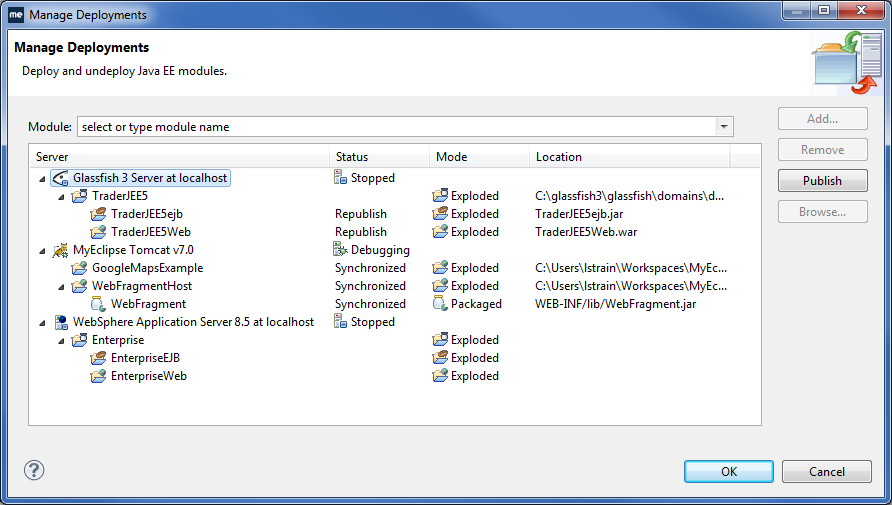Viewport: 892px width, 505px height.
Task: Click the GoogleMapsExample project icon
Action: [x=79, y=268]
